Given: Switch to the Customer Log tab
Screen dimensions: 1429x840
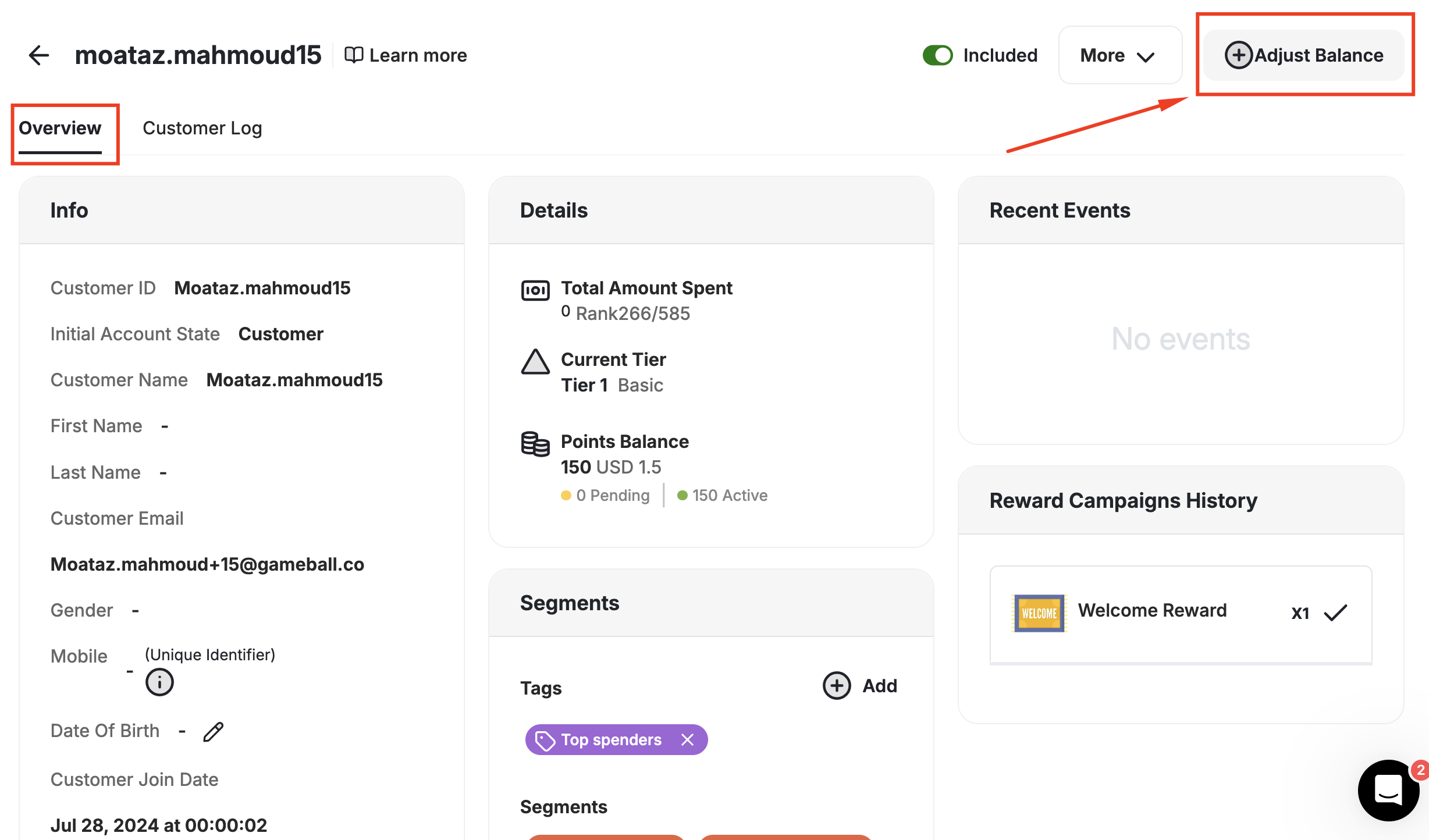Looking at the screenshot, I should coord(202,128).
